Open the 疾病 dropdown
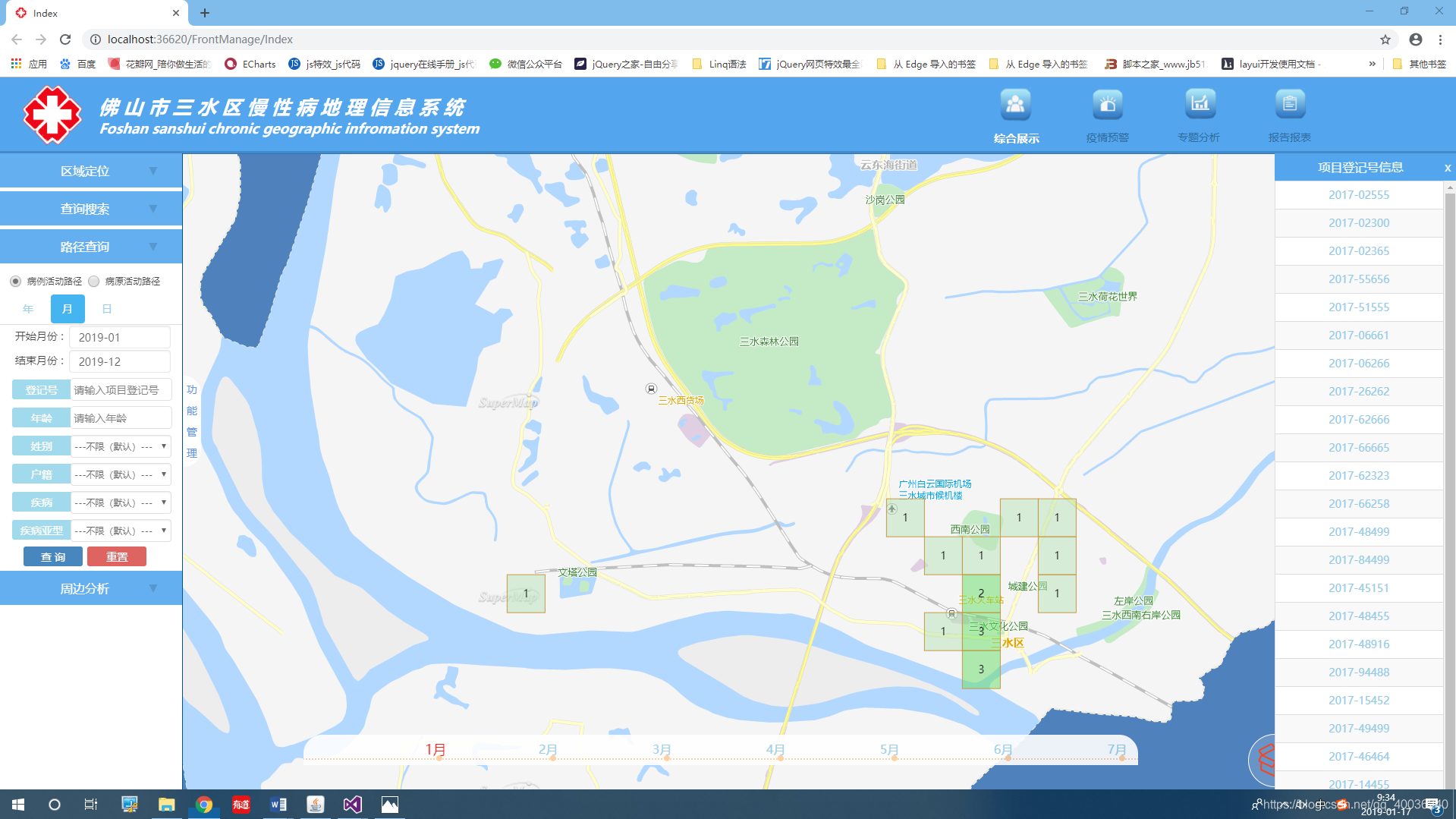 121,502
